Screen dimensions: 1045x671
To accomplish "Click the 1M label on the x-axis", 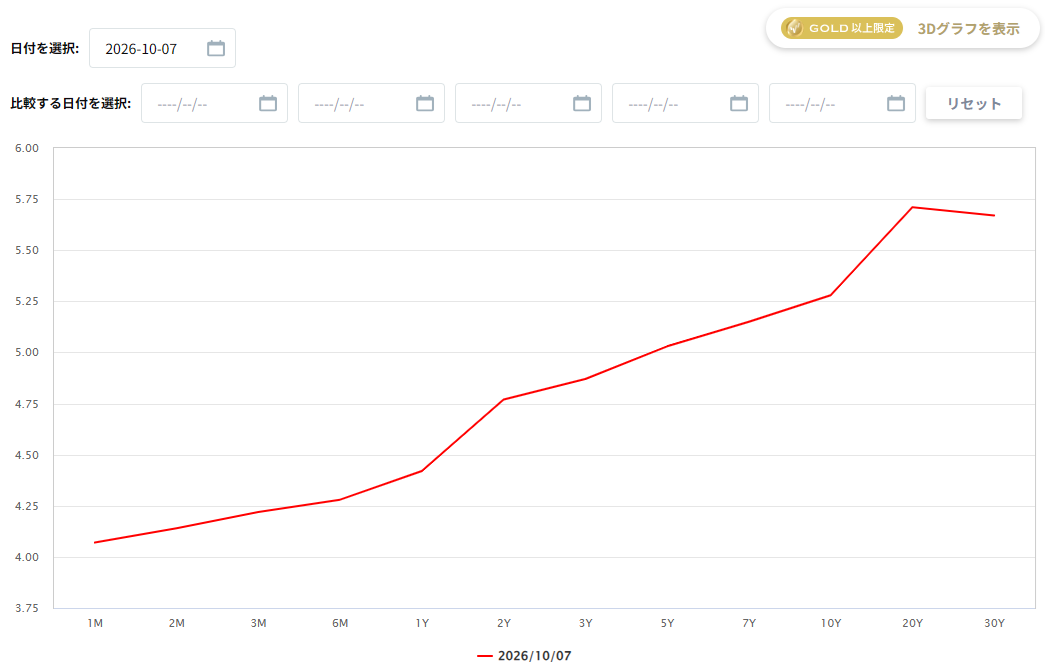I will [95, 623].
